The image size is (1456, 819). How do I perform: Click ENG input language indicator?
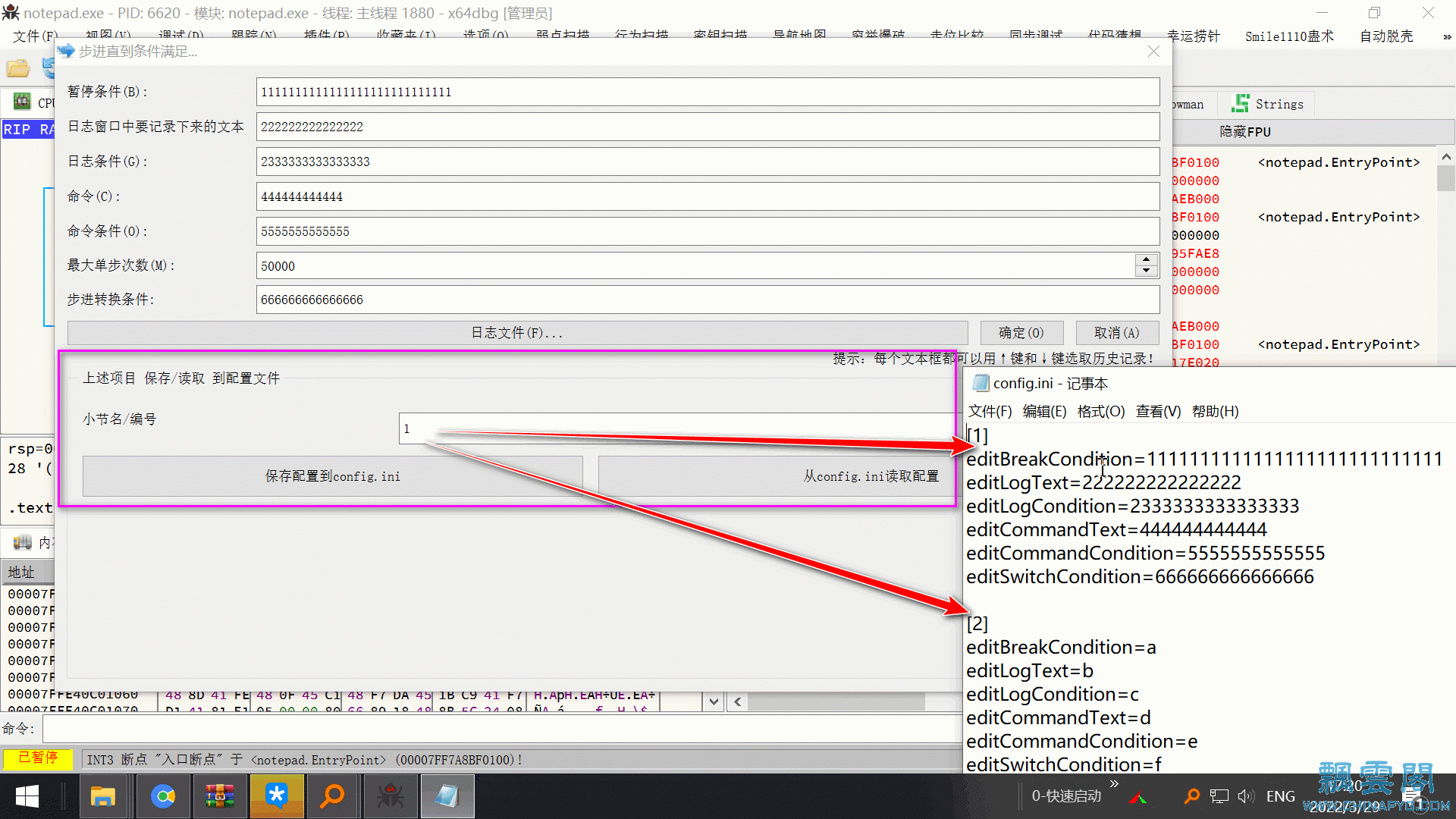tap(1280, 796)
